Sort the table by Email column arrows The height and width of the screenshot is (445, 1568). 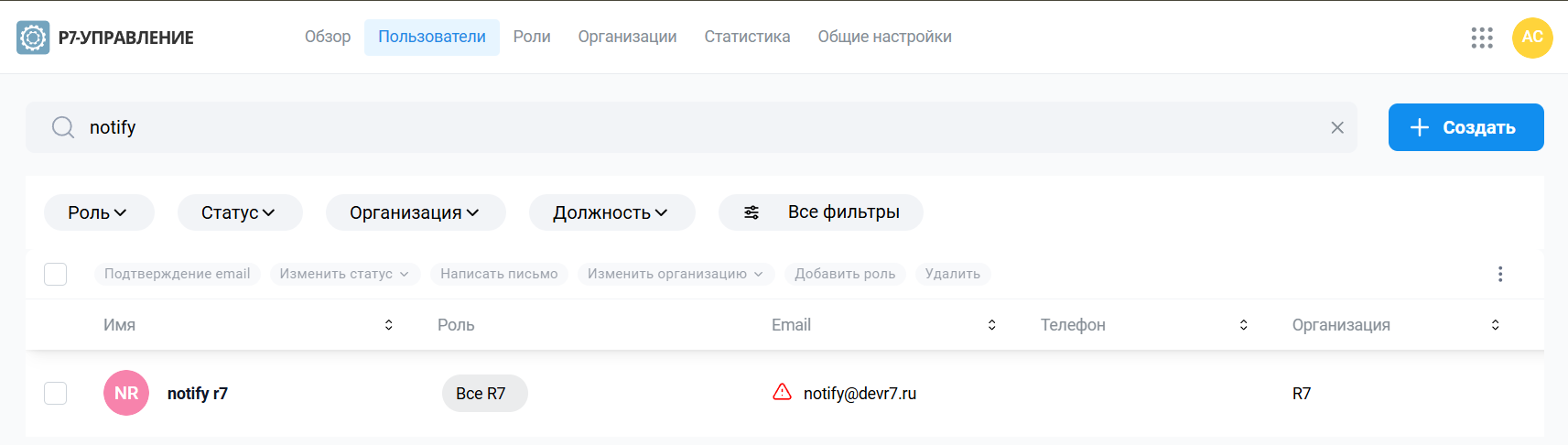click(x=992, y=325)
